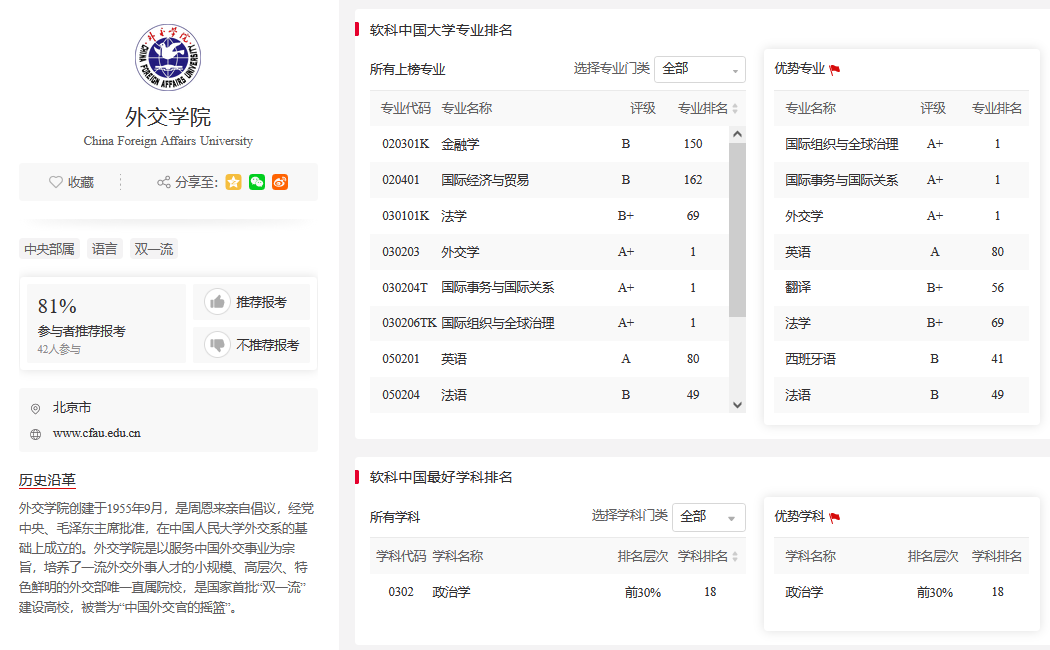Click the 专业代码 column header
1050x650 pixels.
[406, 108]
